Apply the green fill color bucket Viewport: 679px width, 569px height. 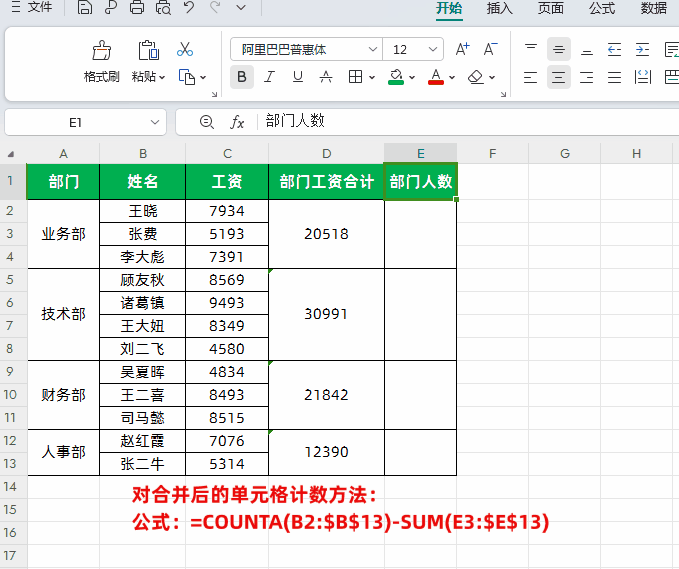click(x=396, y=77)
